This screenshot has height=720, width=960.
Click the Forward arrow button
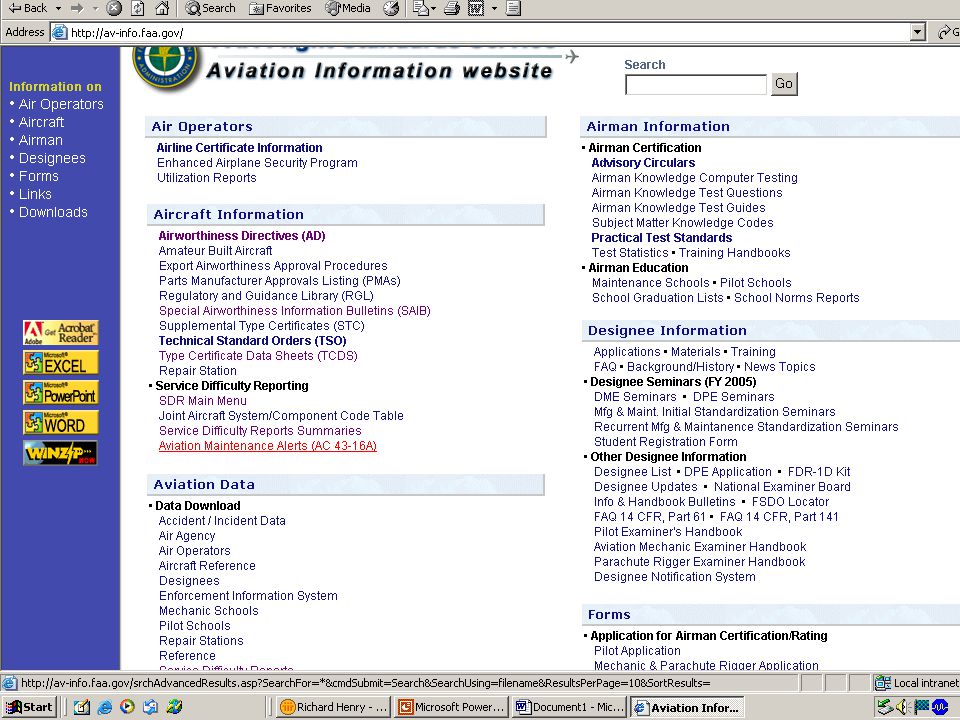coord(77,8)
